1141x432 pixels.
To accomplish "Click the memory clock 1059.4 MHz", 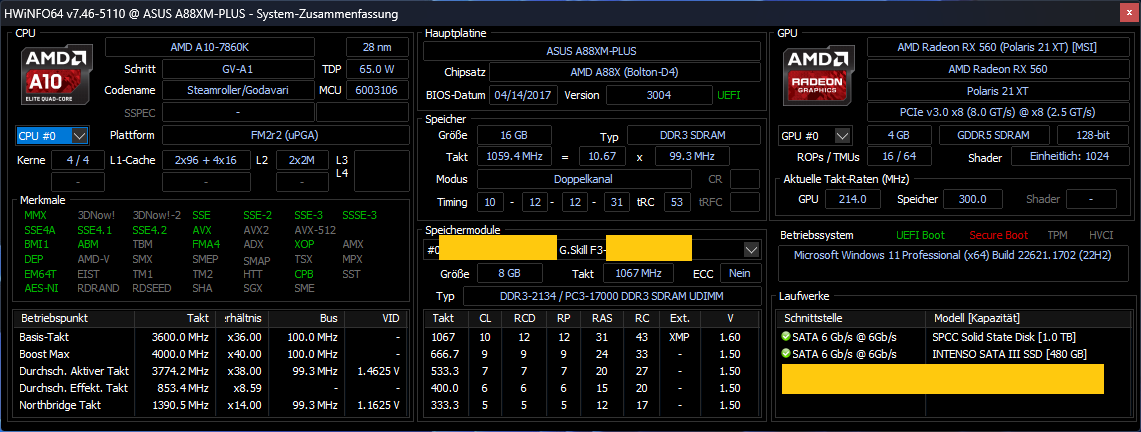I will point(514,156).
